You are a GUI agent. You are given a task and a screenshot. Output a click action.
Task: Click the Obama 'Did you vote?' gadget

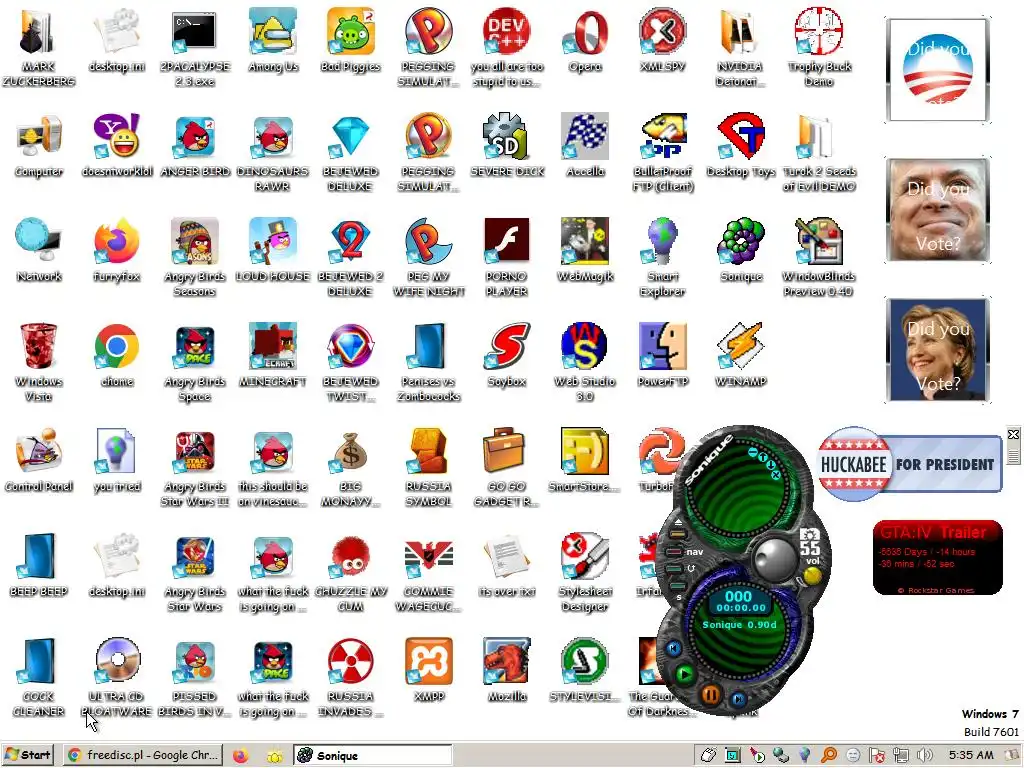pyautogui.click(x=938, y=70)
